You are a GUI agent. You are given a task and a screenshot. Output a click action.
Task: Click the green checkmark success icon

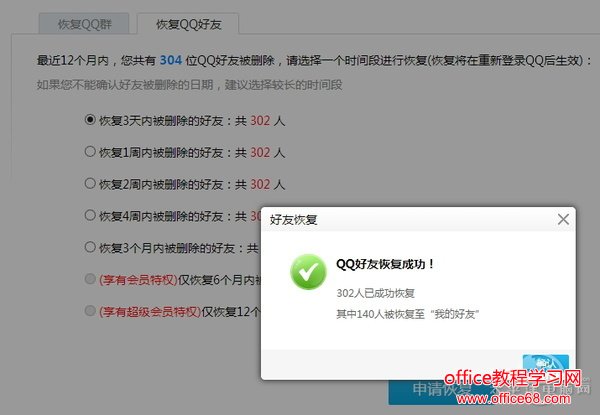308,272
